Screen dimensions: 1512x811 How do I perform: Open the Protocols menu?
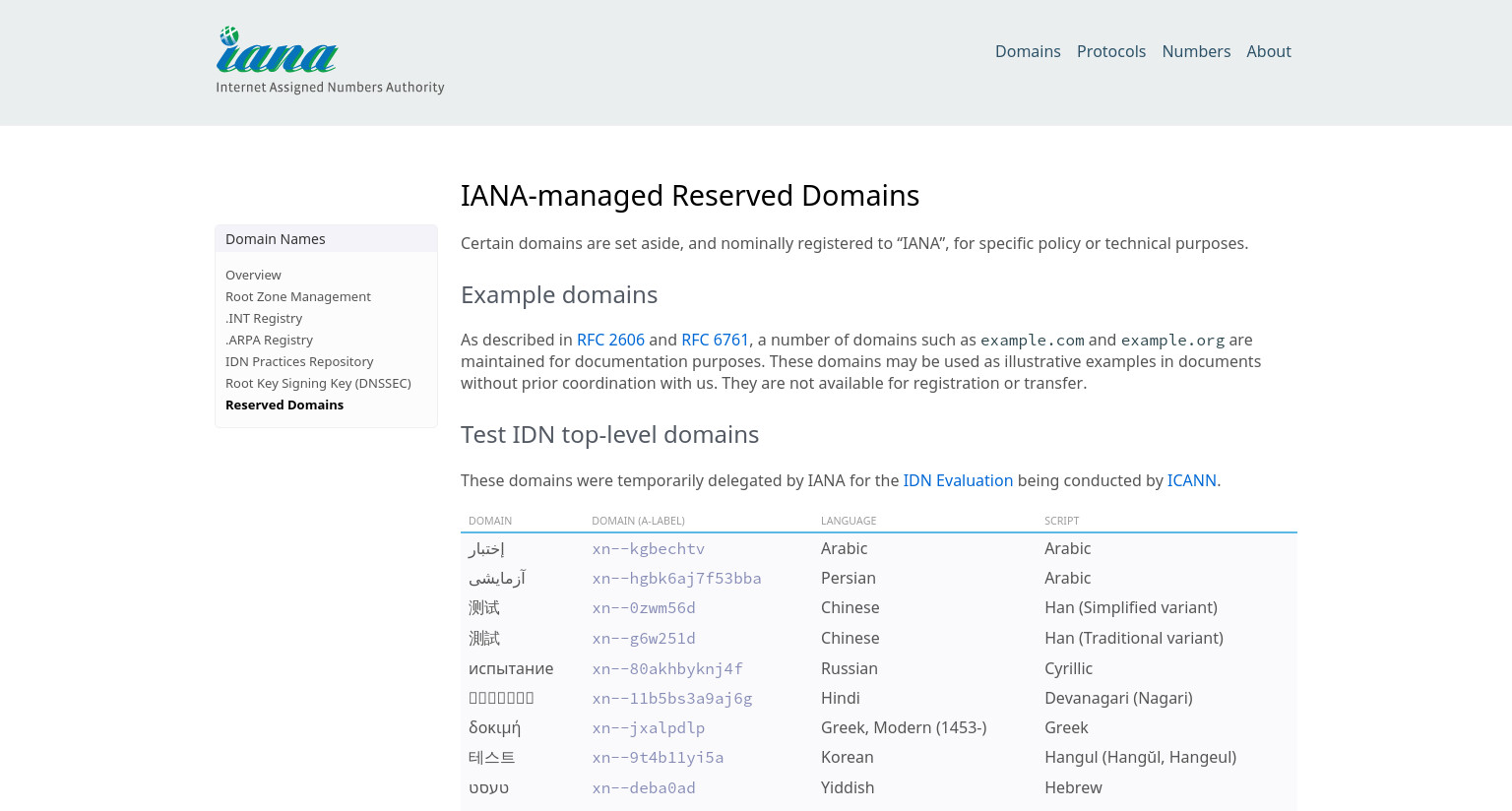coord(1111,51)
